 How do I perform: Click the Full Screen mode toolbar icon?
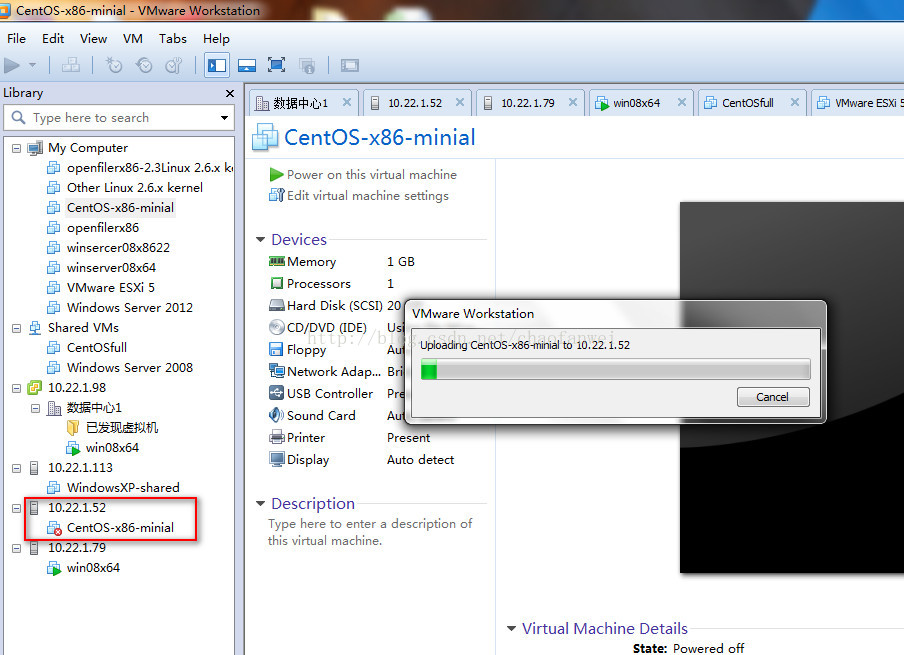pos(277,65)
